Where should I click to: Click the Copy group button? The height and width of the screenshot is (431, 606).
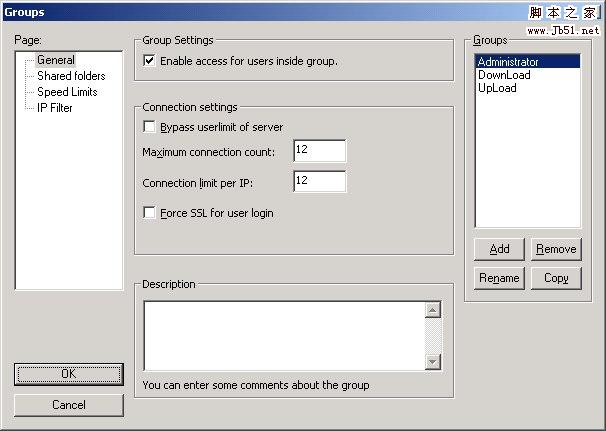(x=555, y=278)
